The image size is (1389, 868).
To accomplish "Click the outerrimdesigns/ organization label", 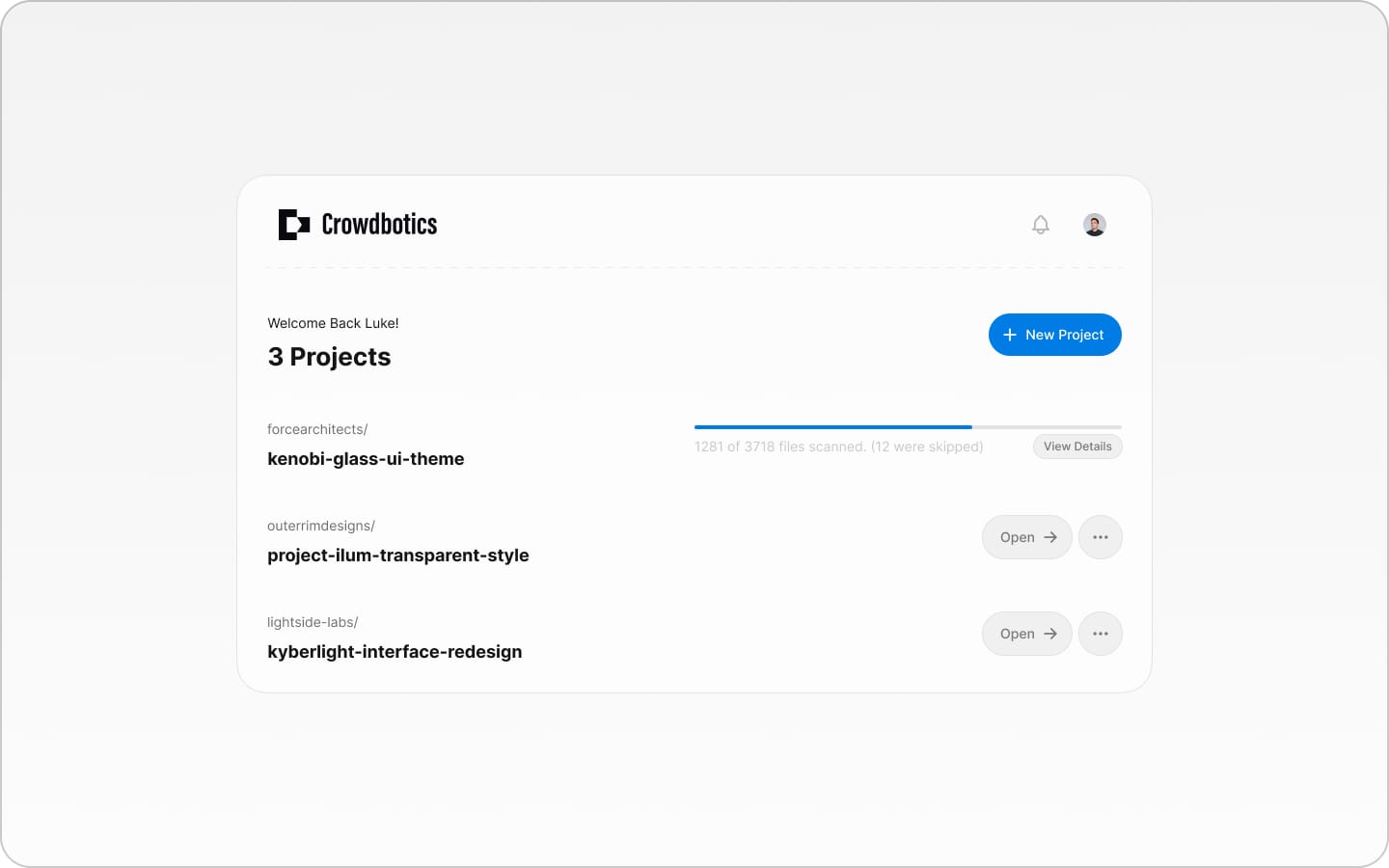I will coord(321,526).
